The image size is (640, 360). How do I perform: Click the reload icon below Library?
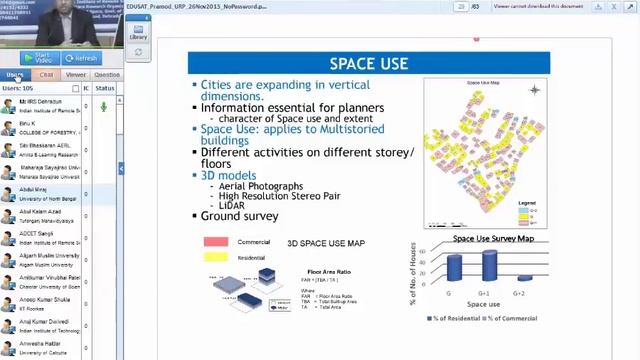click(138, 52)
